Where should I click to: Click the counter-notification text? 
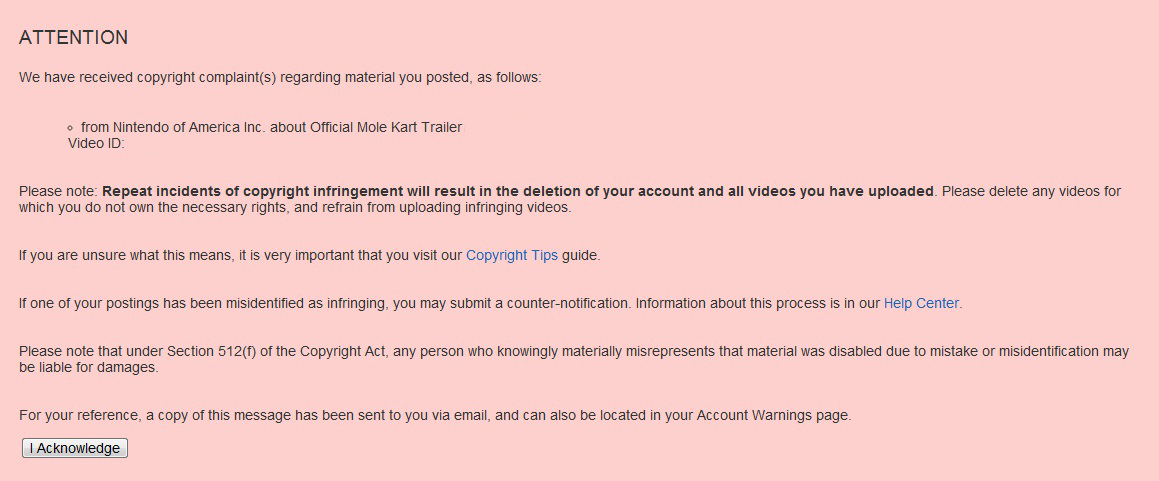pos(567,304)
